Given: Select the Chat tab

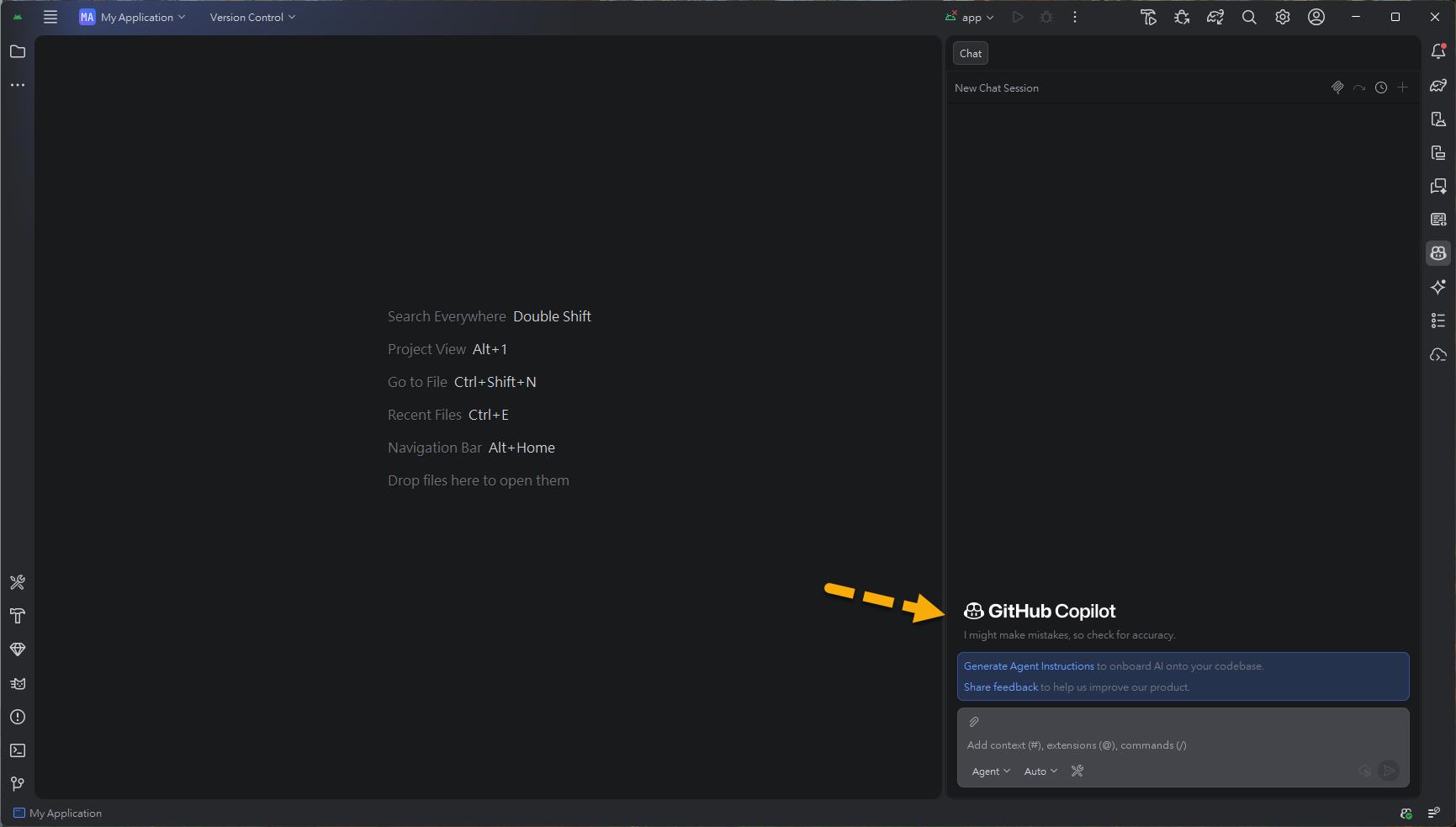Looking at the screenshot, I should (x=971, y=53).
